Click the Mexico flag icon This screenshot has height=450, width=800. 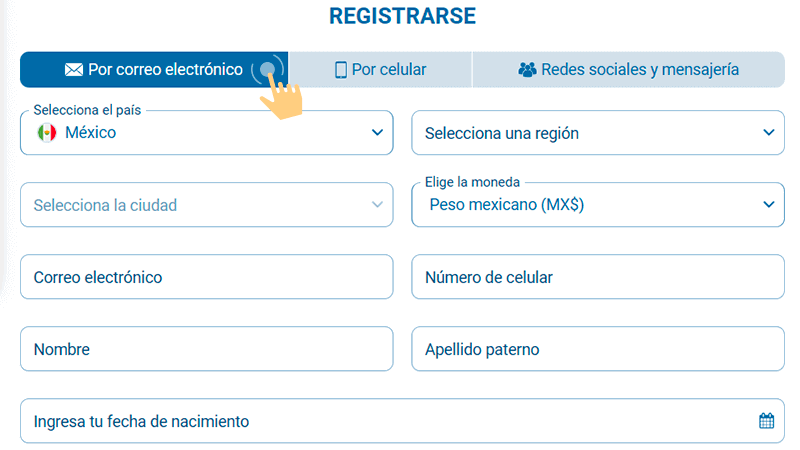tap(46, 132)
